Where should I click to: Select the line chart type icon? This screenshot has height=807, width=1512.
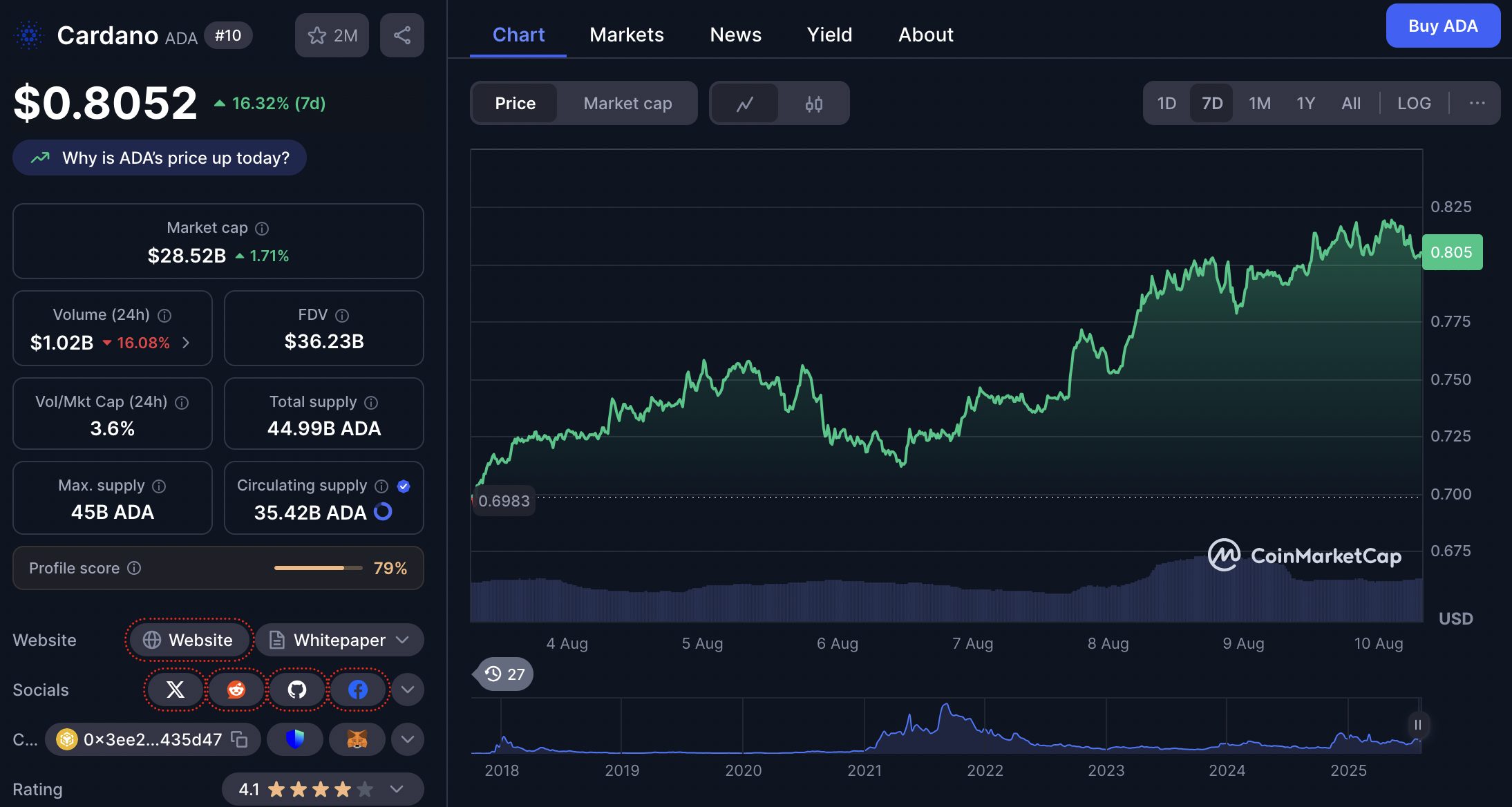745,103
